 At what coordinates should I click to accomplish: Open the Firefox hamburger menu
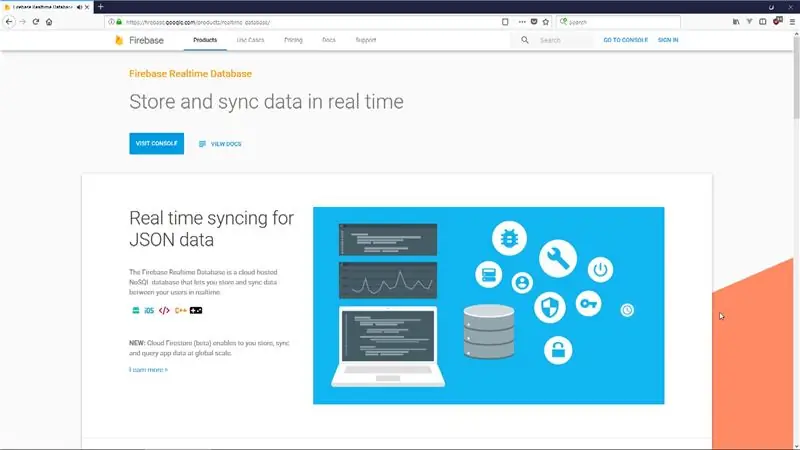[x=792, y=22]
